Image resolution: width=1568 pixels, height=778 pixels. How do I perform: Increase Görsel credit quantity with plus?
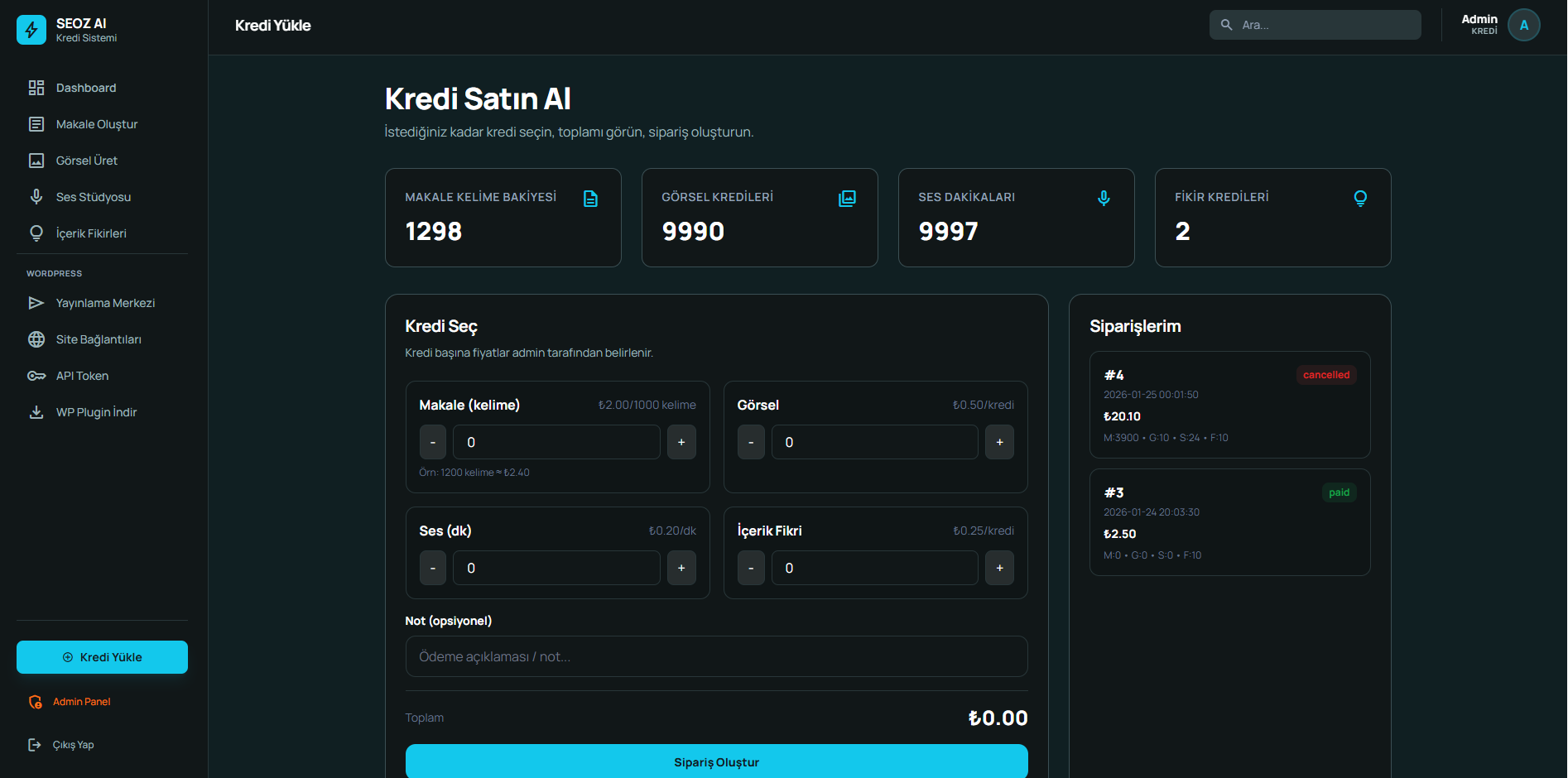(x=999, y=442)
